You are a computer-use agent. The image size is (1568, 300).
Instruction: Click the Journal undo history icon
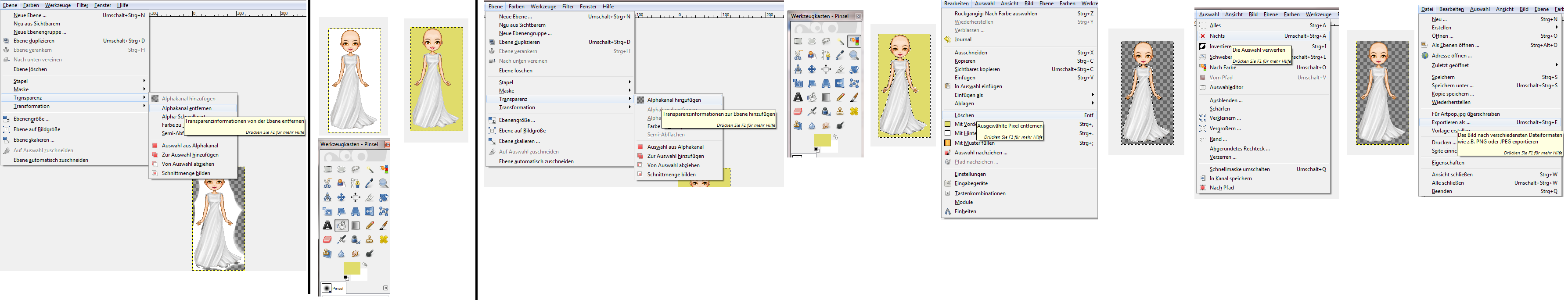pyautogui.click(x=947, y=39)
